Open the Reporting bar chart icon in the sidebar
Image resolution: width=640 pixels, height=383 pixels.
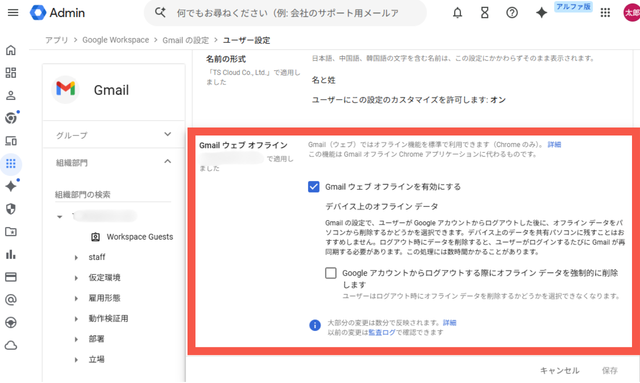pyautogui.click(x=11, y=254)
